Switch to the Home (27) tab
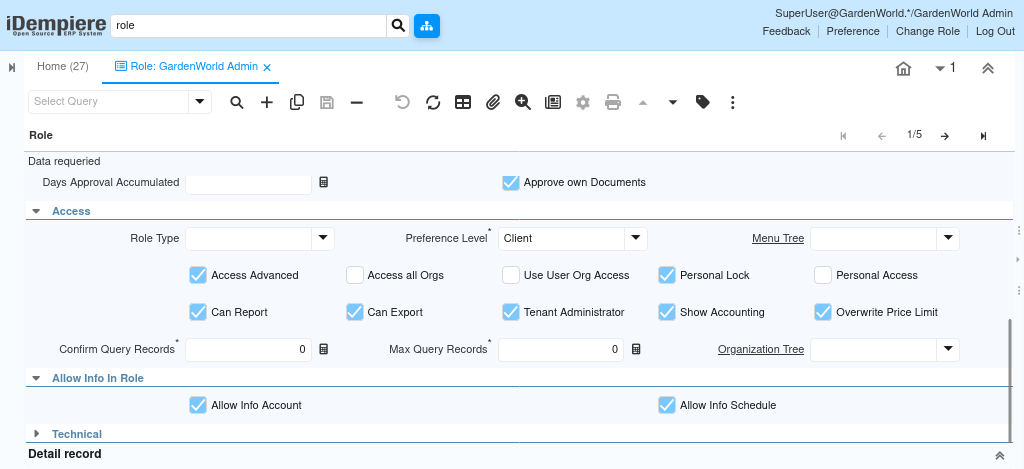Image resolution: width=1024 pixels, height=469 pixels. [x=62, y=67]
